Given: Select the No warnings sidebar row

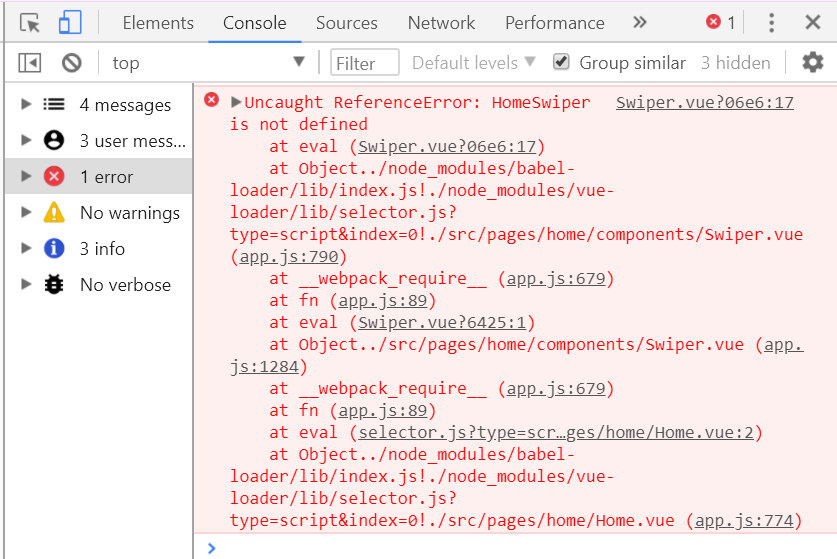Looking at the screenshot, I should pyautogui.click(x=99, y=212).
